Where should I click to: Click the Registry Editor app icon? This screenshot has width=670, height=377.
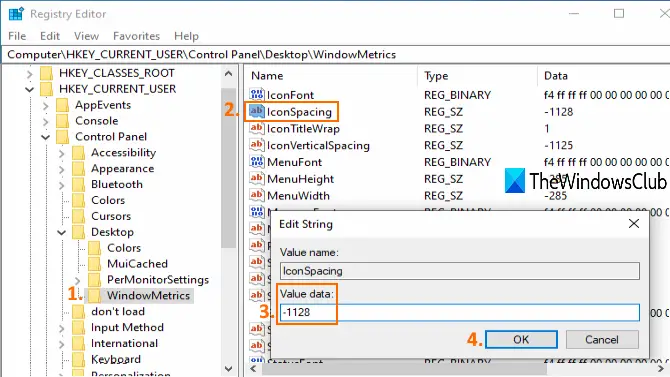coord(16,14)
